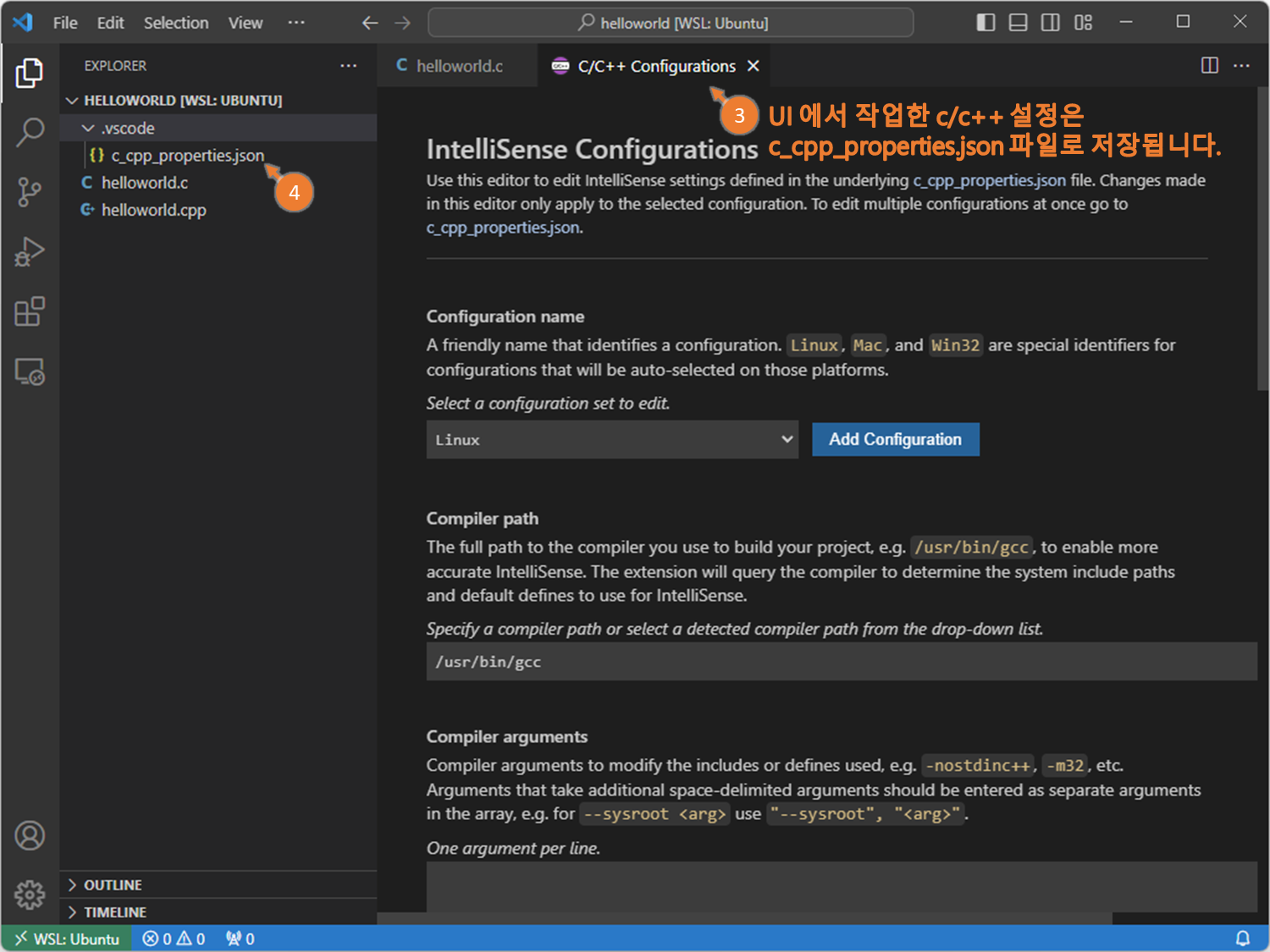Go forward with the right arrow
The width and height of the screenshot is (1270, 952).
(402, 23)
